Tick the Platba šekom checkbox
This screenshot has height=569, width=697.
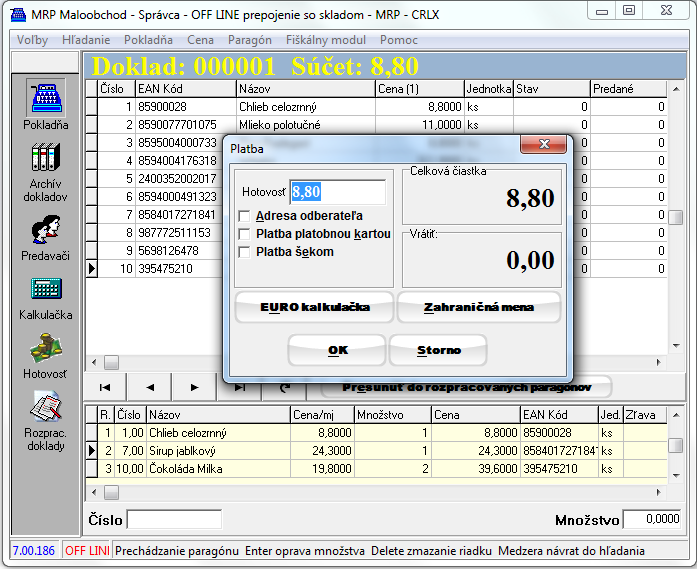point(245,252)
